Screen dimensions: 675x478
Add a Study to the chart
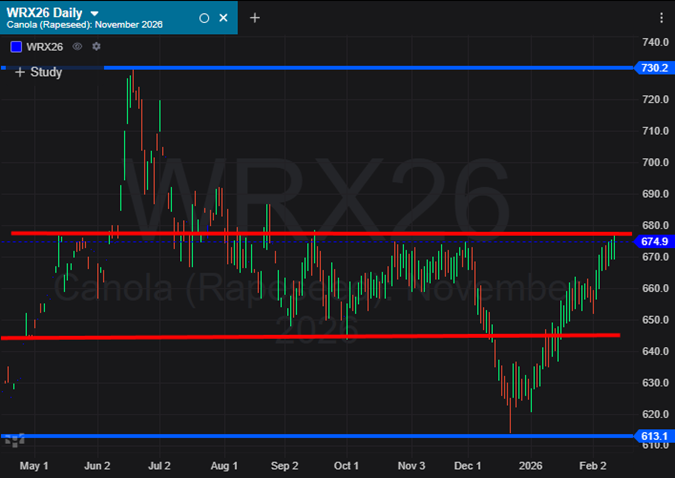click(39, 72)
